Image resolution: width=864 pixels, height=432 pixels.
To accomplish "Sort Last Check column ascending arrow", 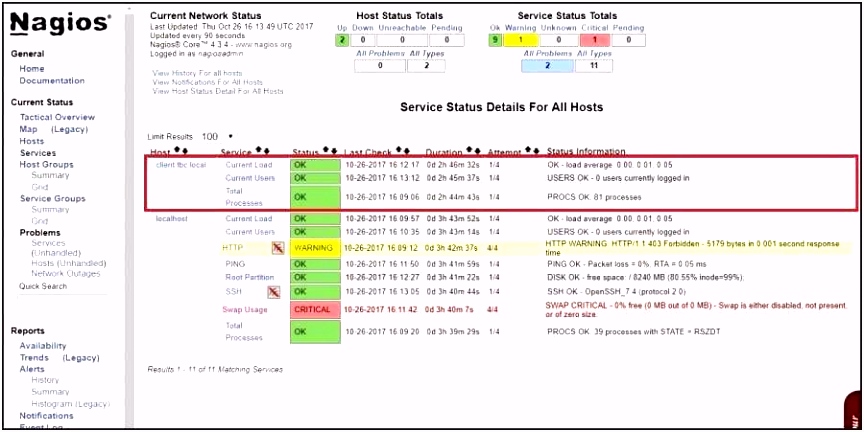I will coord(399,150).
